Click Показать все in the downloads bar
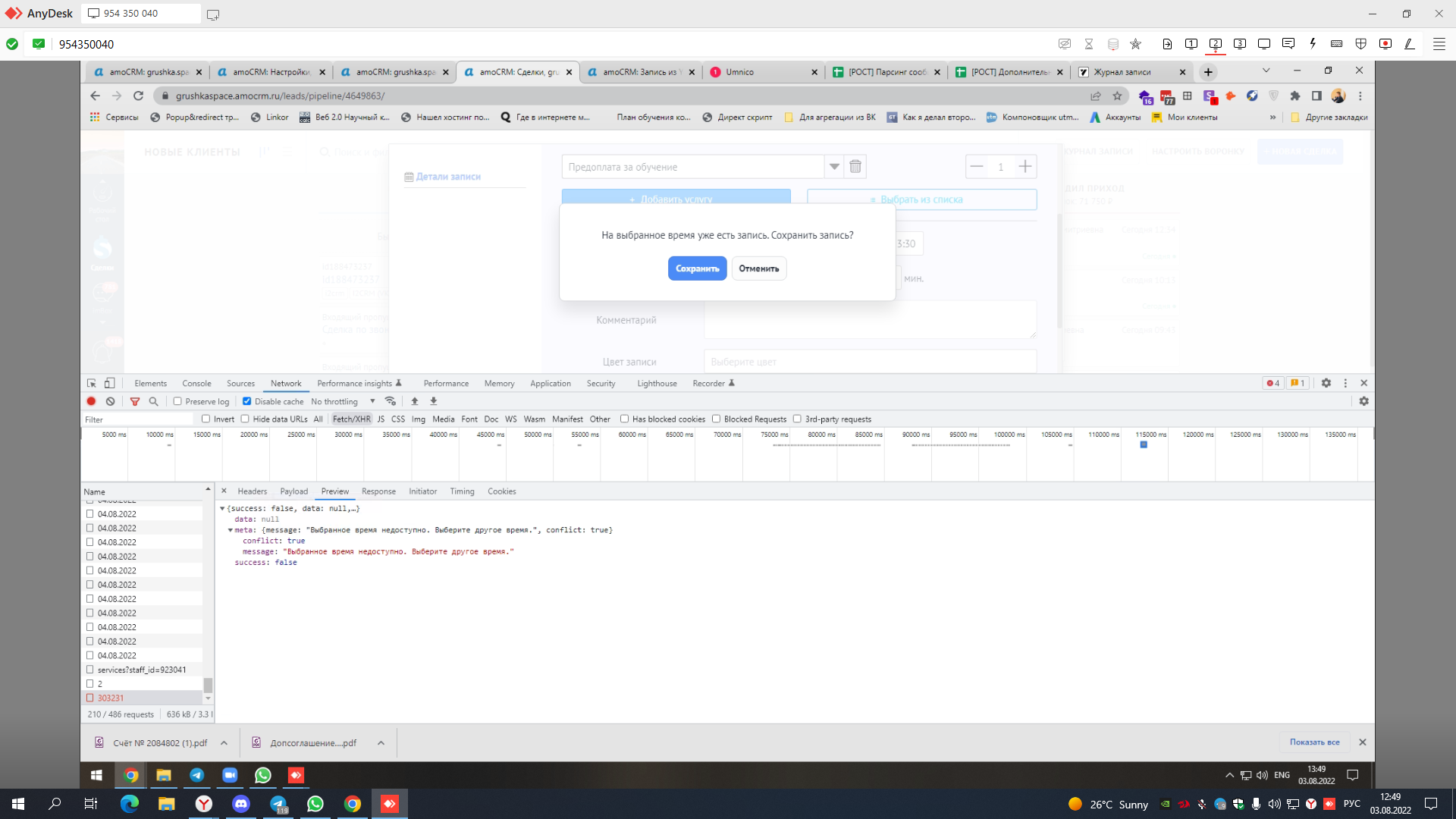This screenshot has height=819, width=1456. tap(1314, 742)
